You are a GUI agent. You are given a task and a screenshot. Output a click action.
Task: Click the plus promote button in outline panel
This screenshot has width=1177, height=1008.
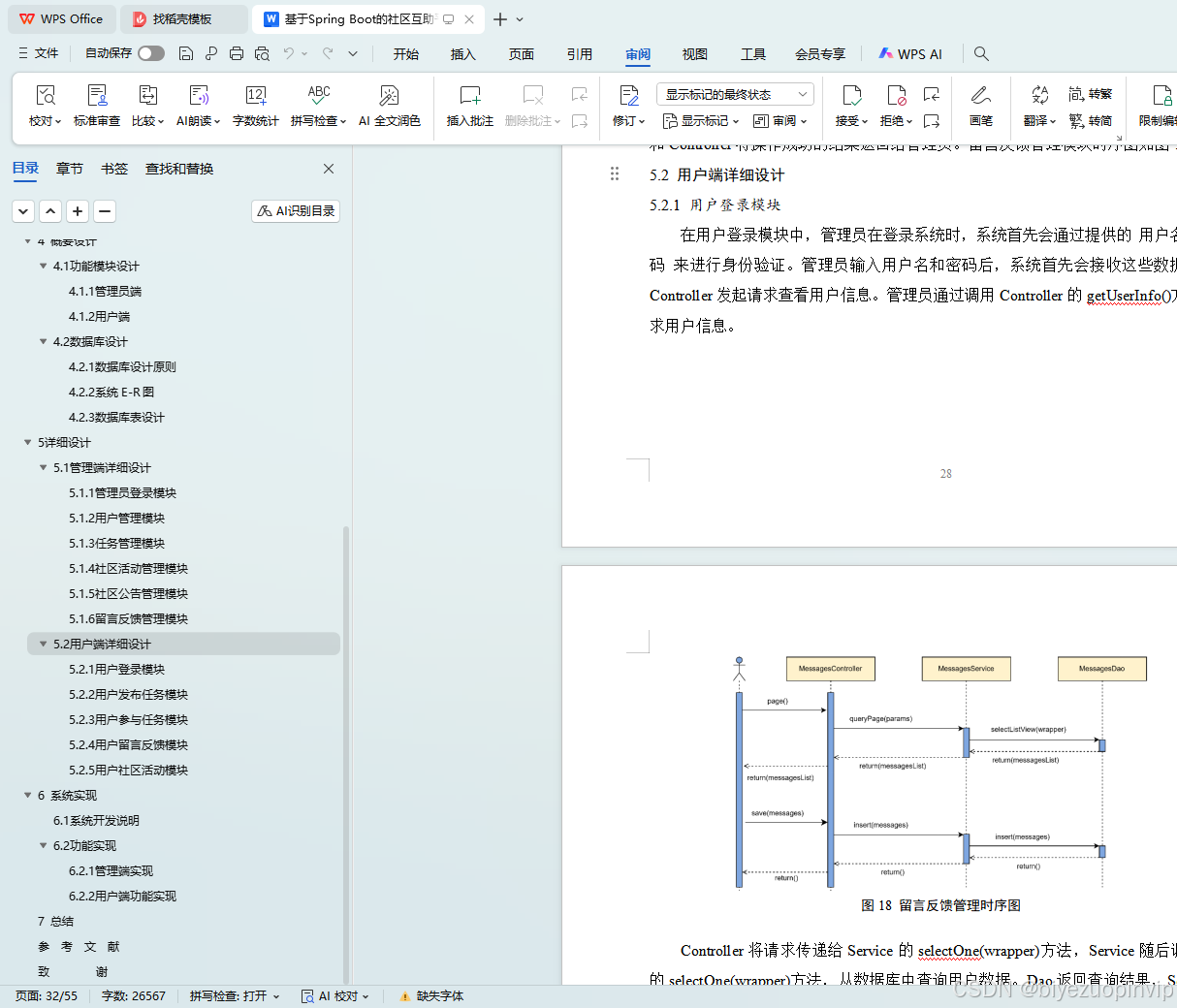coord(78,210)
